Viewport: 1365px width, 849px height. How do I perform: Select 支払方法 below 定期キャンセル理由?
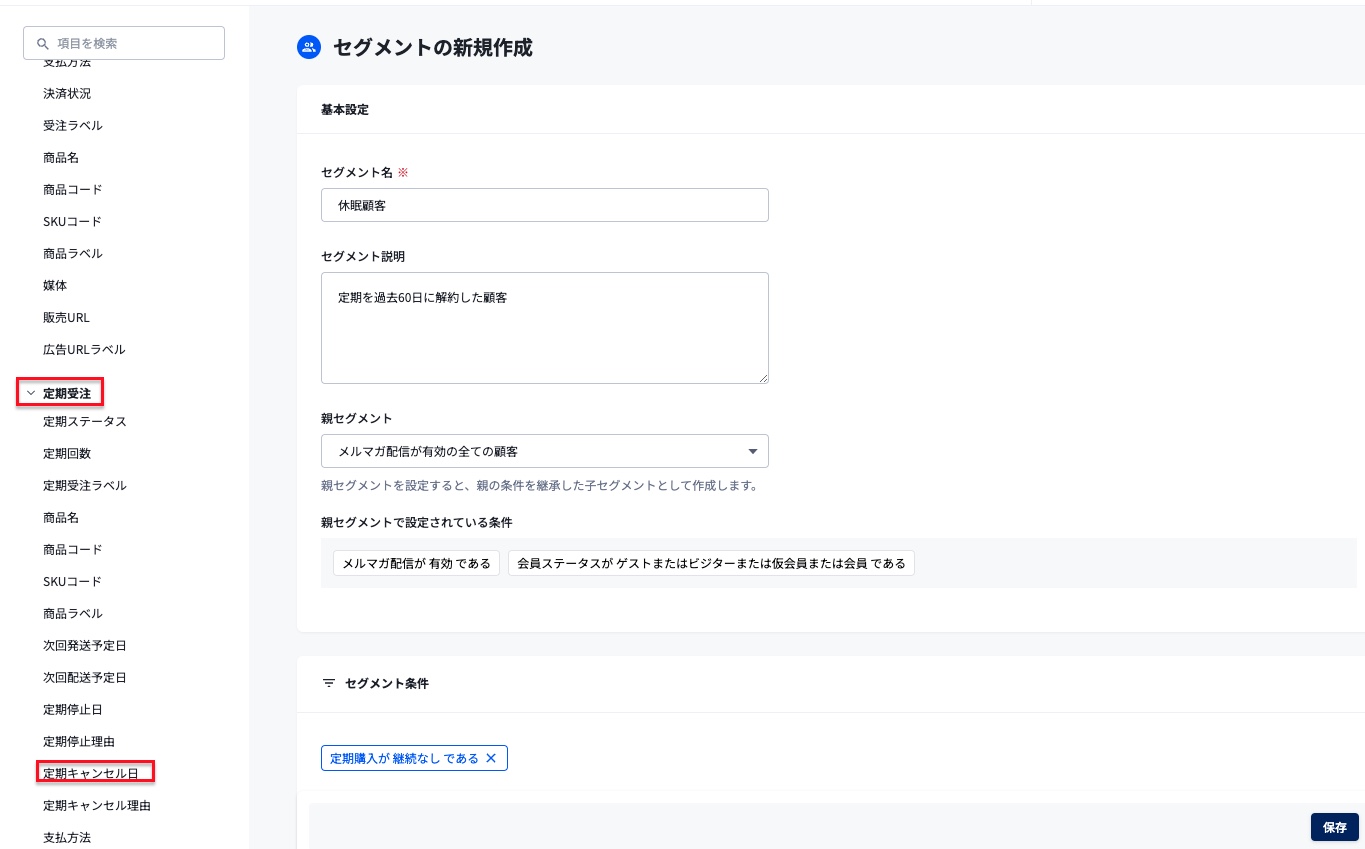67,838
